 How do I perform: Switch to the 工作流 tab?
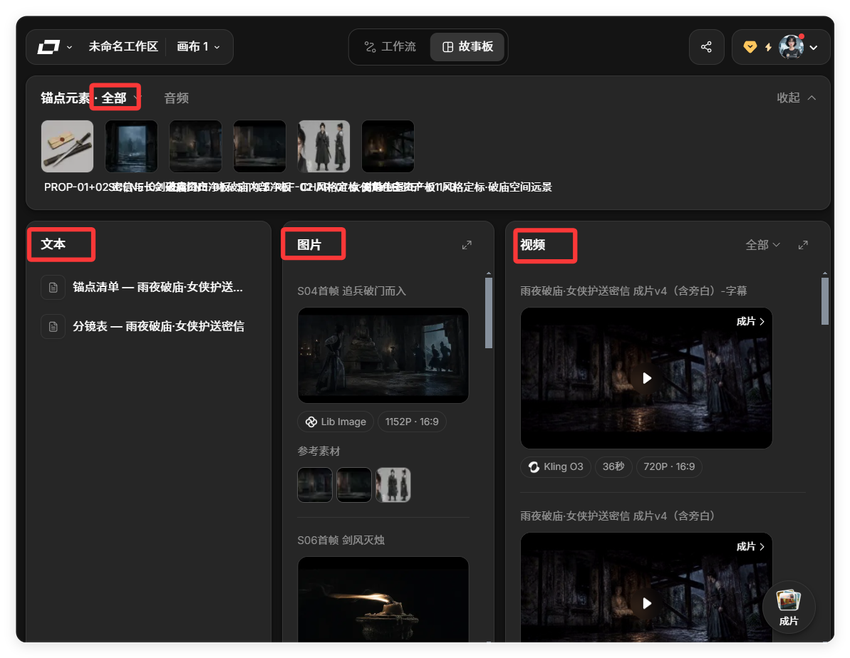[x=390, y=47]
